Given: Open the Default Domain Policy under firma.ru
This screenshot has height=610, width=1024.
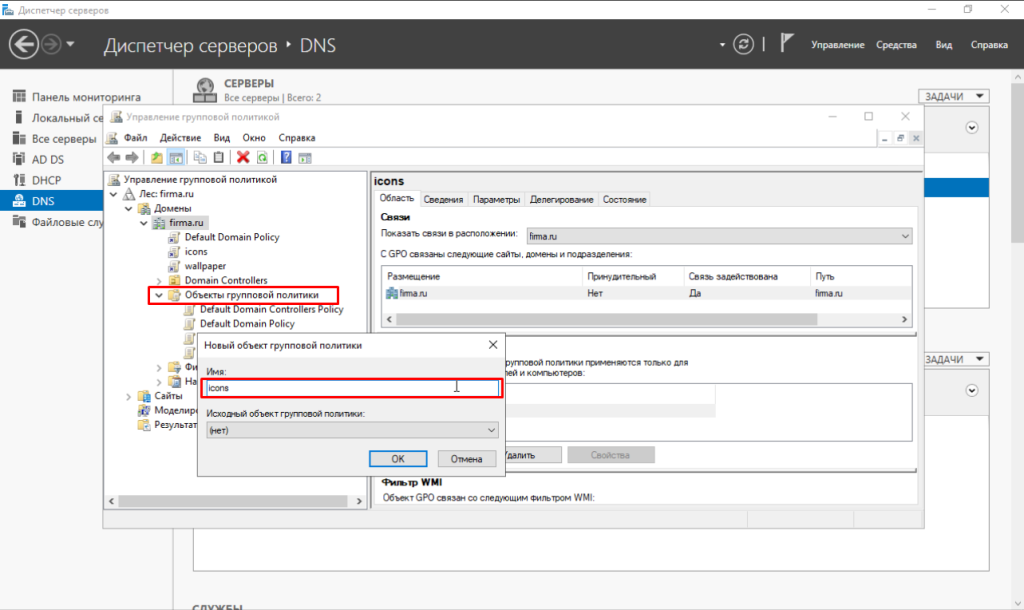Looking at the screenshot, I should click(231, 237).
